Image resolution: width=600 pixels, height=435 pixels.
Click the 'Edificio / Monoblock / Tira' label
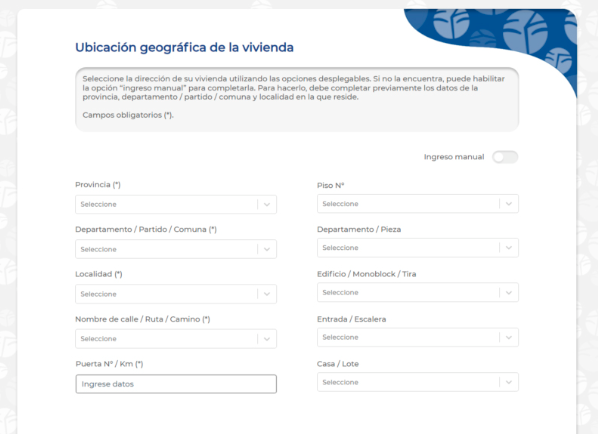(x=366, y=274)
